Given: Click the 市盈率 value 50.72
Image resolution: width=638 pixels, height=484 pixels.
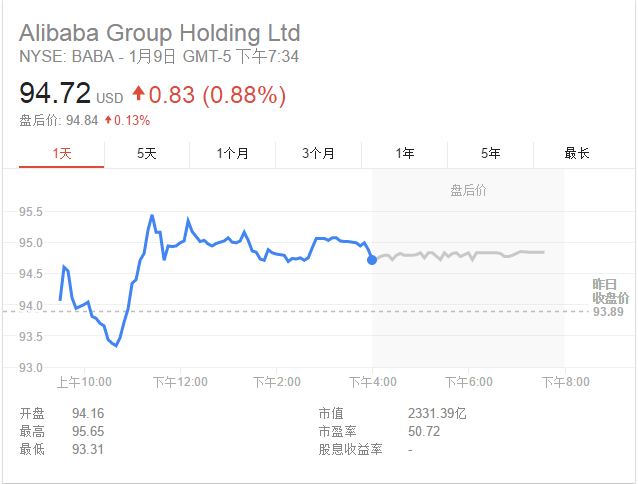Looking at the screenshot, I should click(x=423, y=431).
